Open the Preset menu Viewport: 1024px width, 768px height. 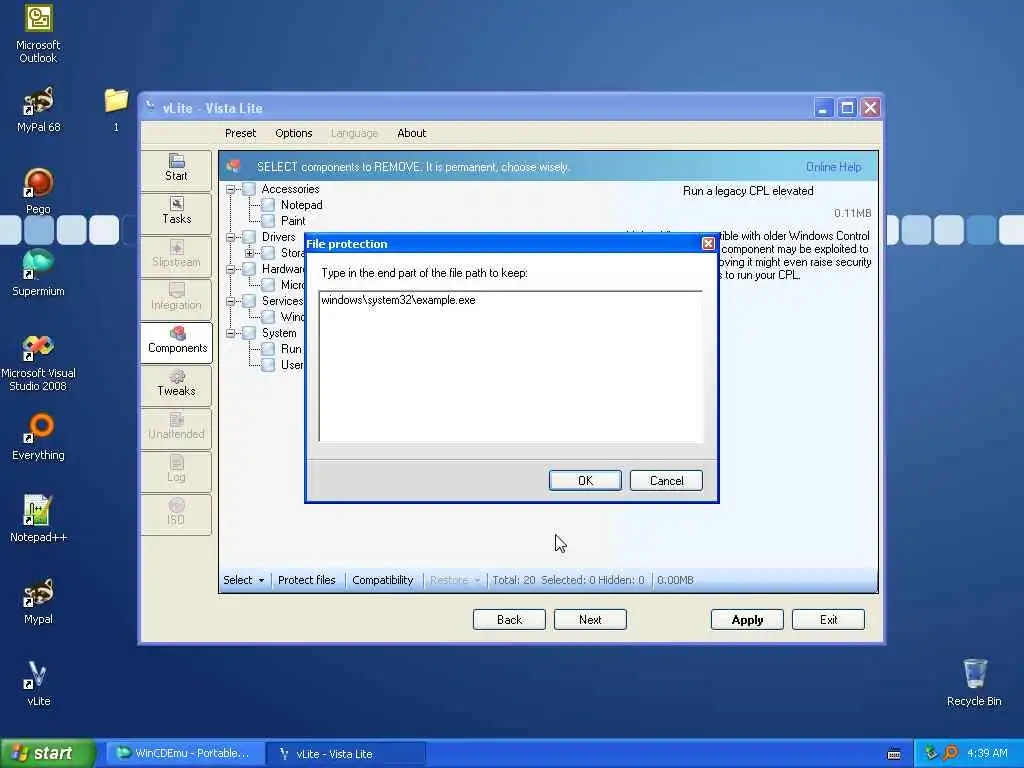click(x=240, y=133)
